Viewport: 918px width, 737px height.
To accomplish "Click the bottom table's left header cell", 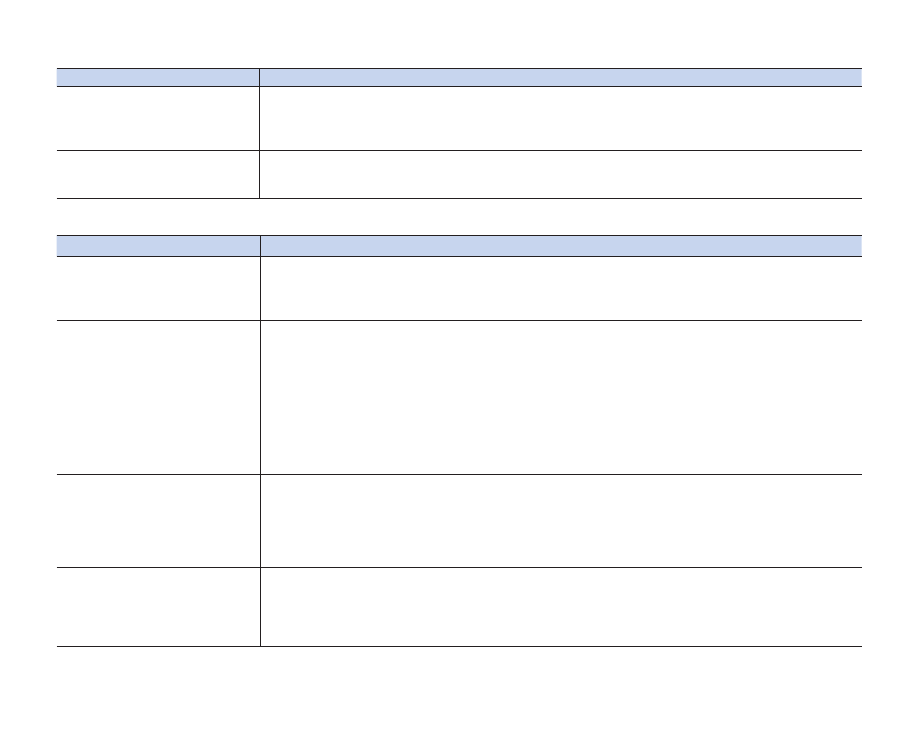I will click(157, 245).
